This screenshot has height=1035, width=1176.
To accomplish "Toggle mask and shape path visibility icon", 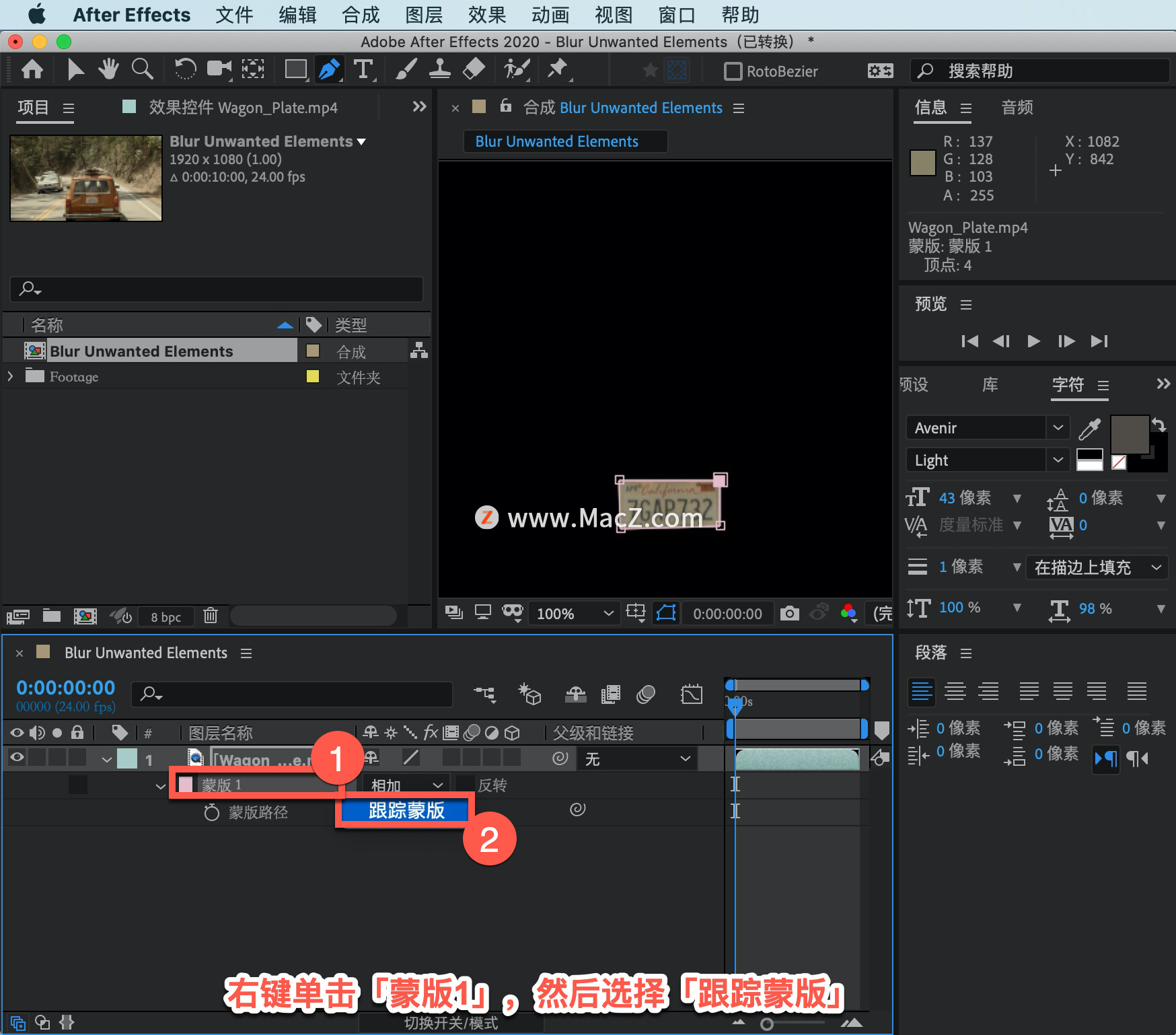I will tap(666, 613).
